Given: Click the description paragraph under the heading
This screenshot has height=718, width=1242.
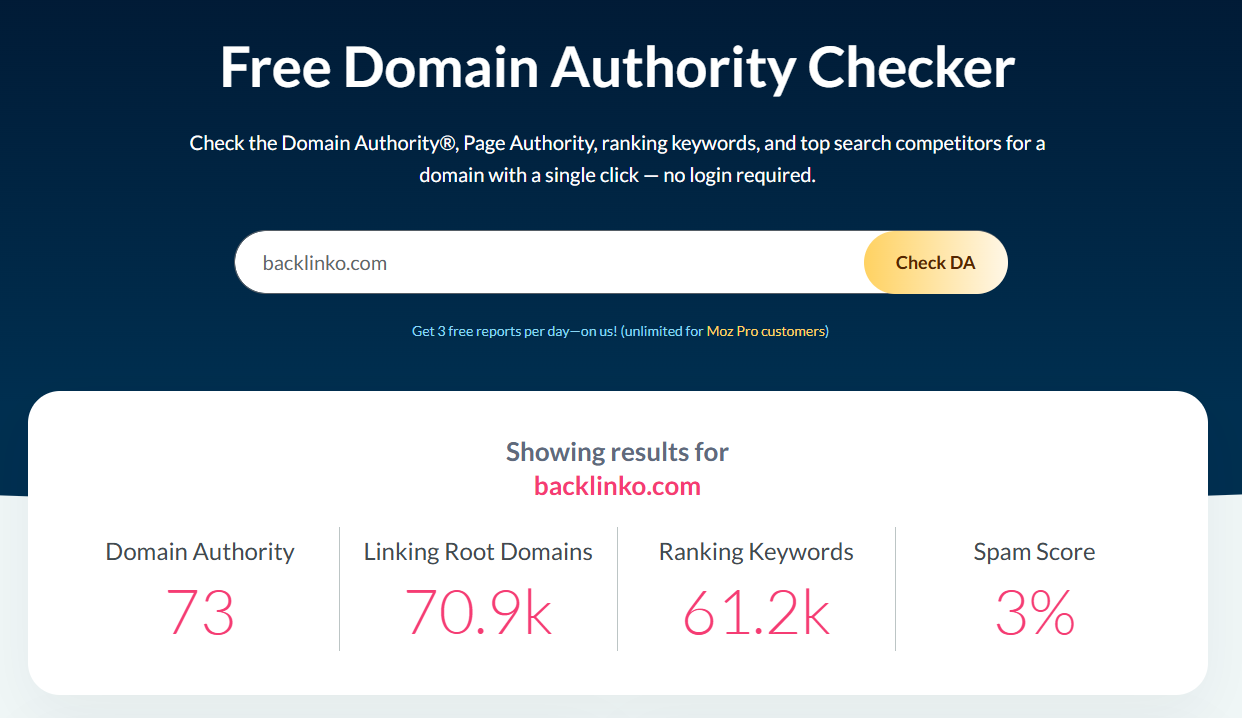Looking at the screenshot, I should [618, 159].
